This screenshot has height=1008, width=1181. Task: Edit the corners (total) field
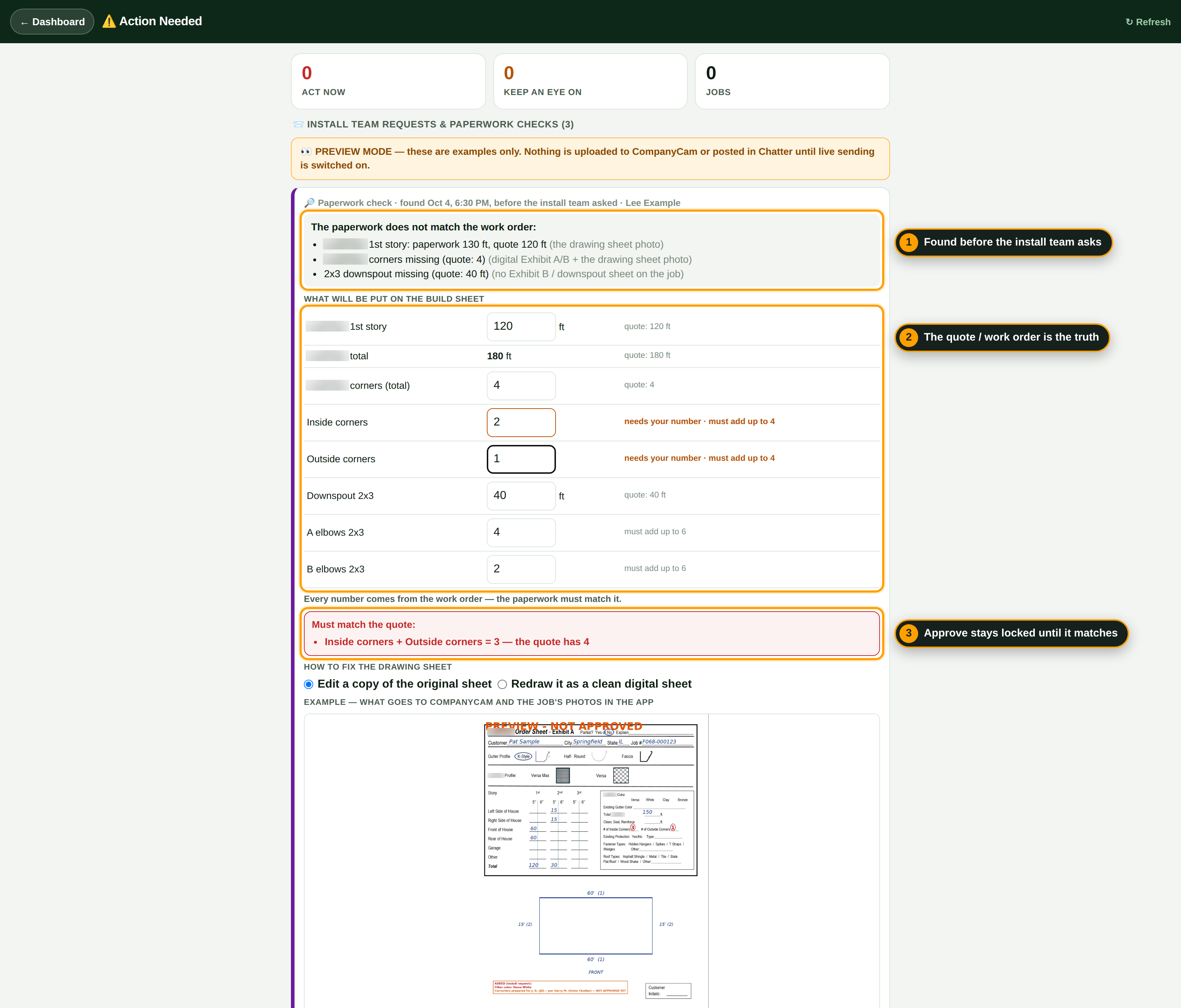click(521, 386)
